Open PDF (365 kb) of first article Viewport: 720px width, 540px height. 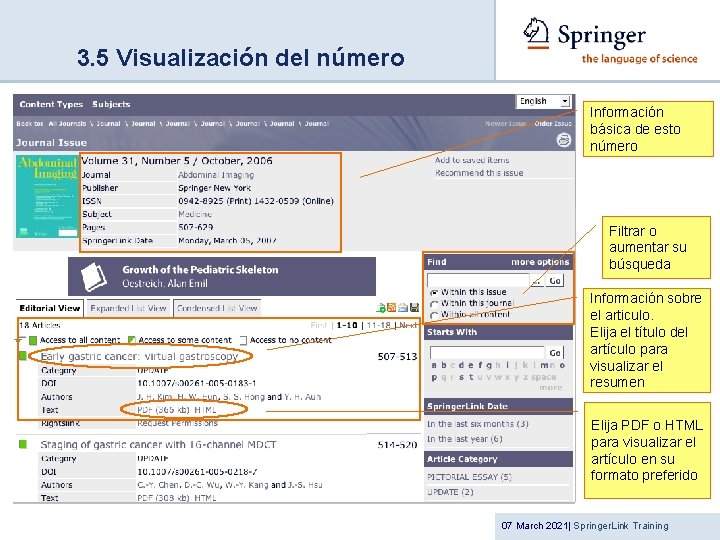[x=163, y=410]
